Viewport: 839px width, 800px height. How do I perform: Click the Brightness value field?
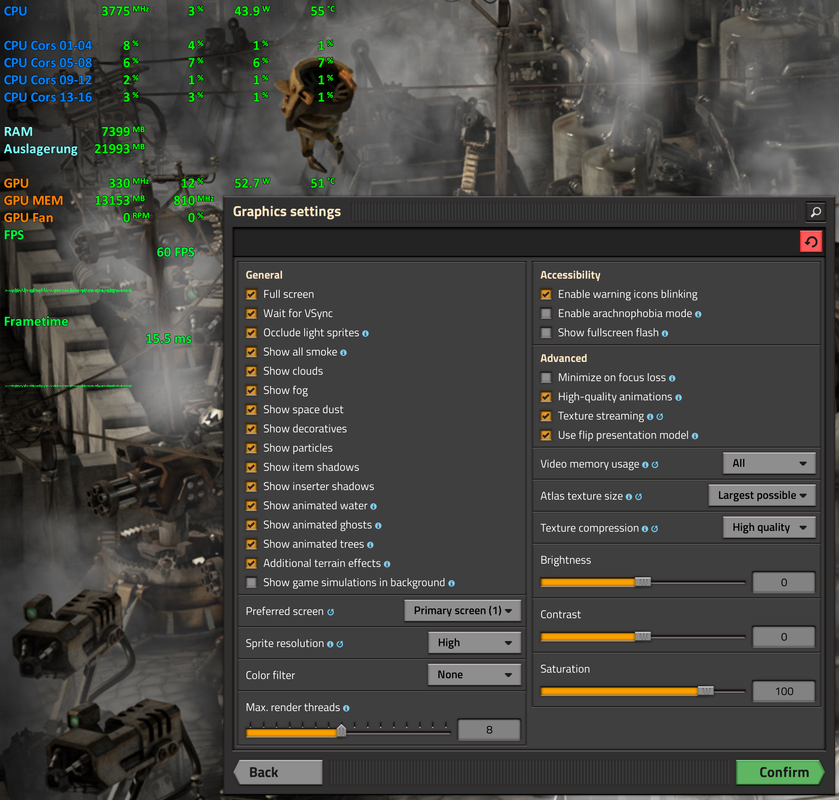coord(783,583)
